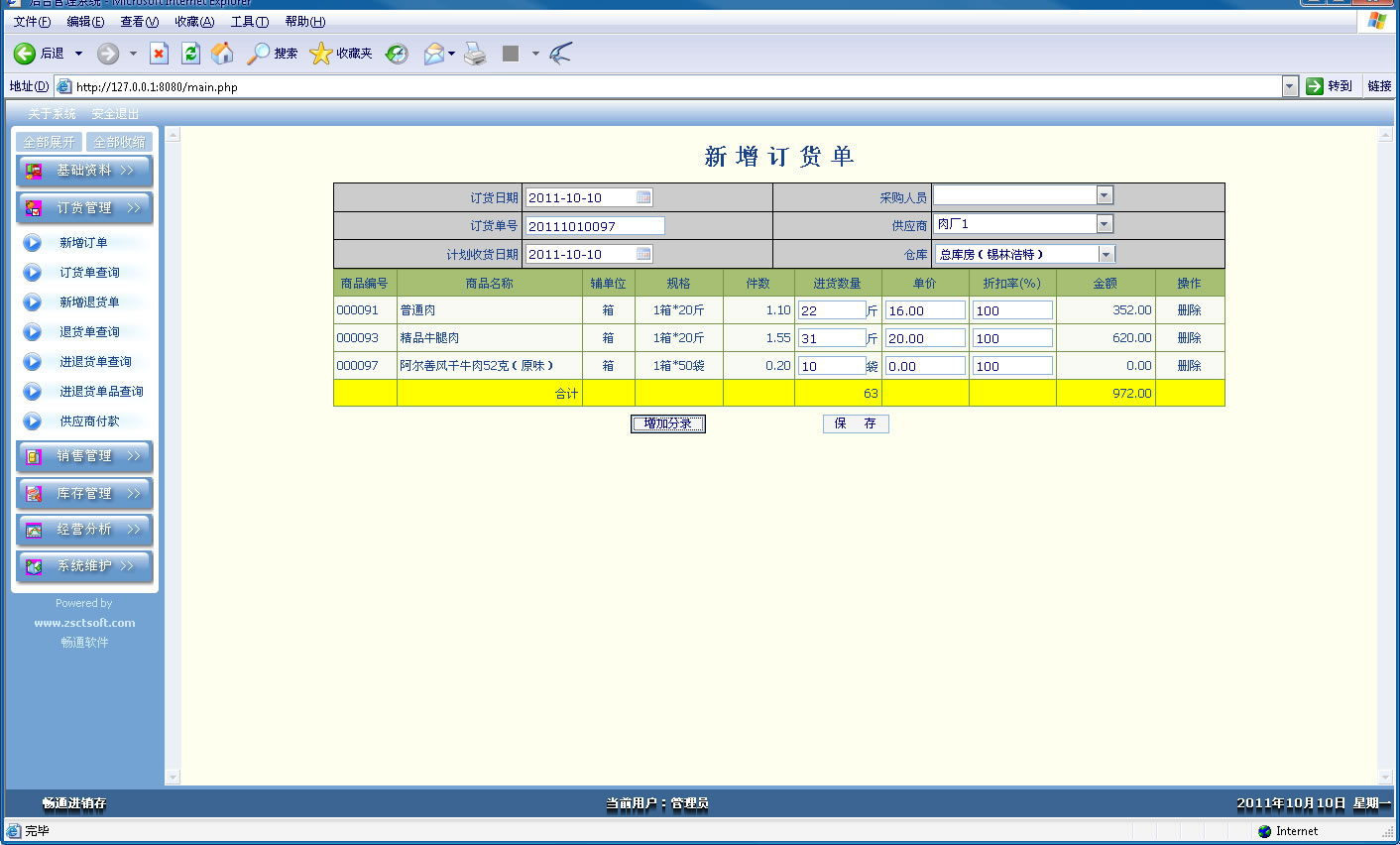Open the 工具(T) menu
The width and height of the screenshot is (1400, 845).
(x=250, y=22)
